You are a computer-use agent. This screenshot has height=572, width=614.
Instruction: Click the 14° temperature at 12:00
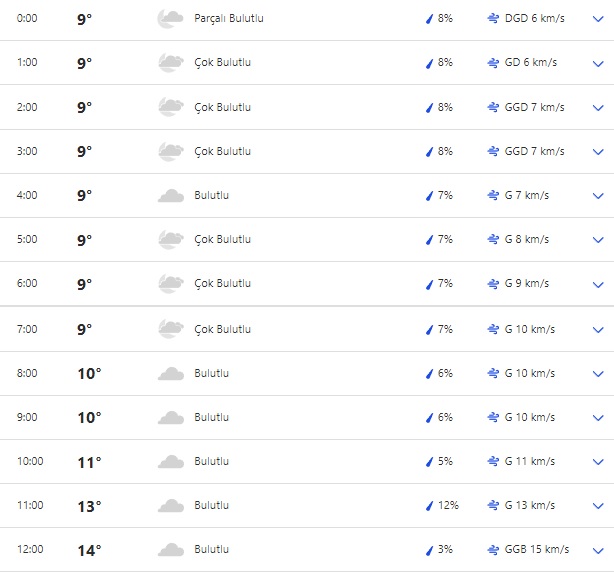click(x=89, y=550)
